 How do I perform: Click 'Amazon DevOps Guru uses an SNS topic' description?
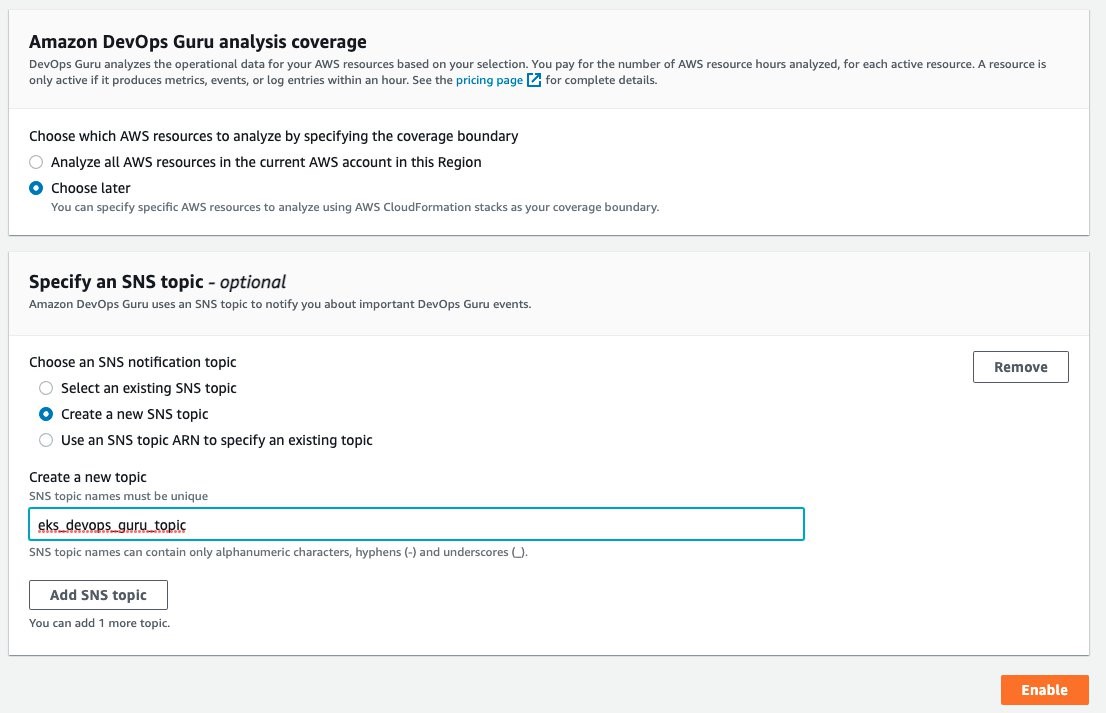(x=280, y=305)
